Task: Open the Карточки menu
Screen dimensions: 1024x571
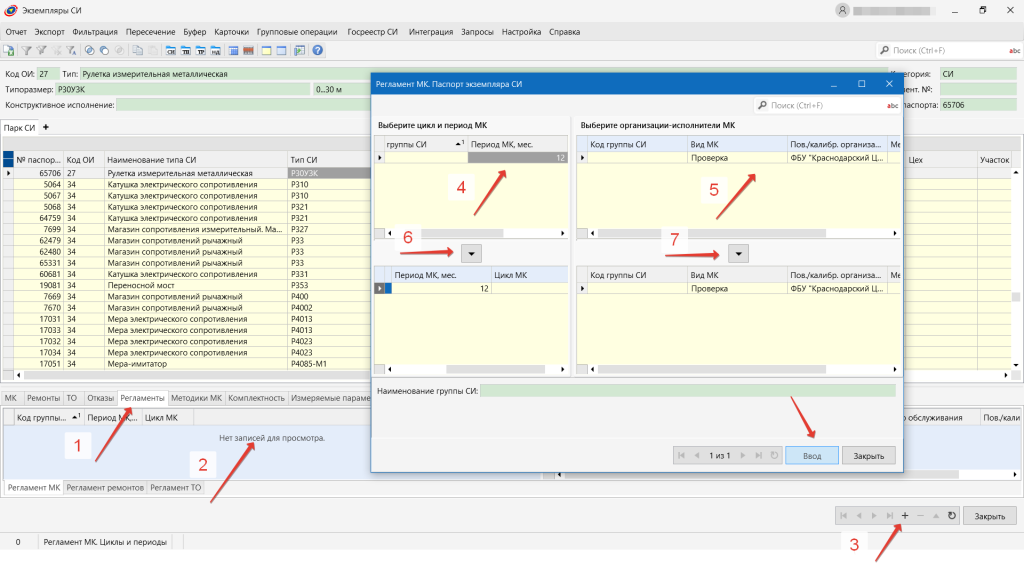Action: 231,31
